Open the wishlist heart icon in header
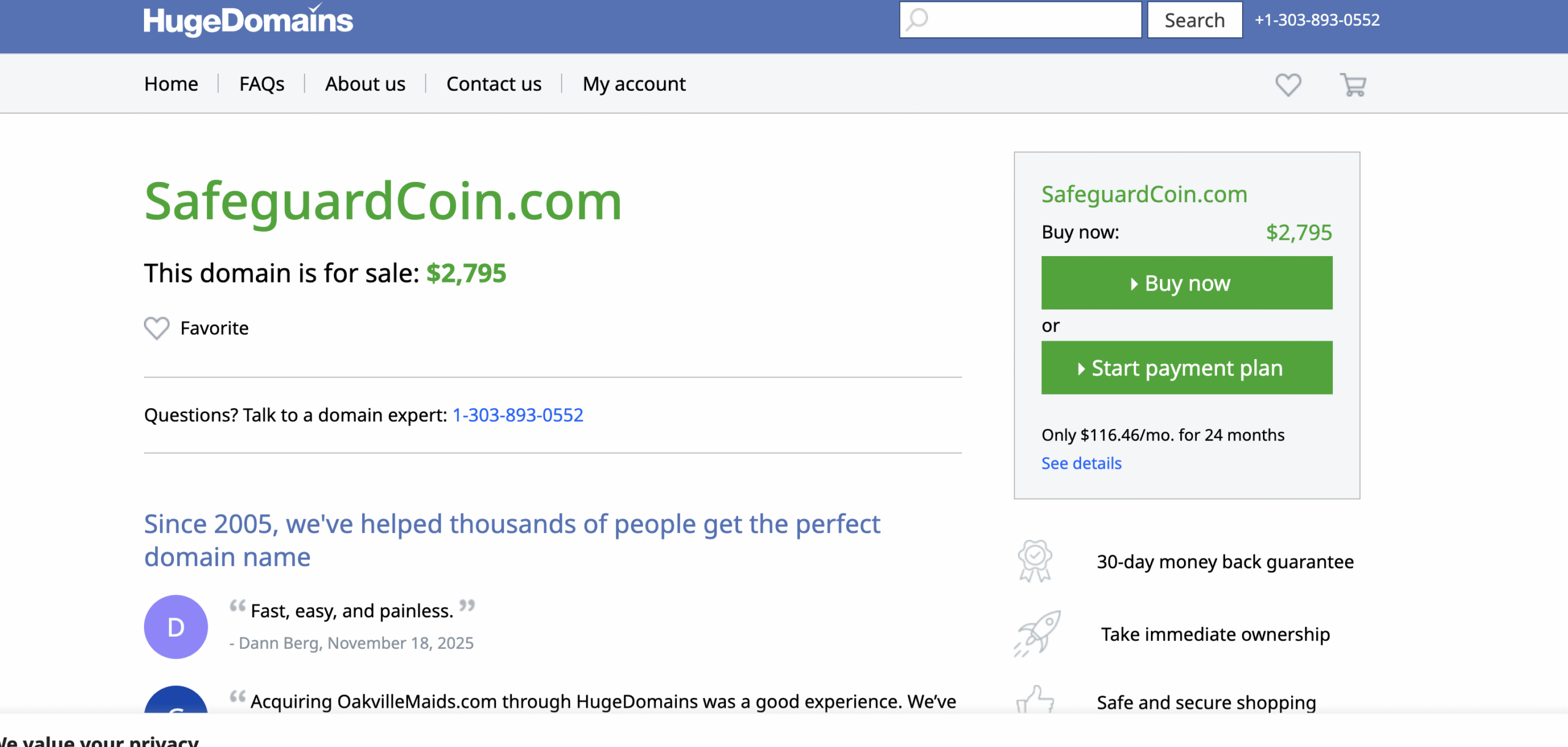This screenshot has width=1568, height=747. click(x=1288, y=84)
